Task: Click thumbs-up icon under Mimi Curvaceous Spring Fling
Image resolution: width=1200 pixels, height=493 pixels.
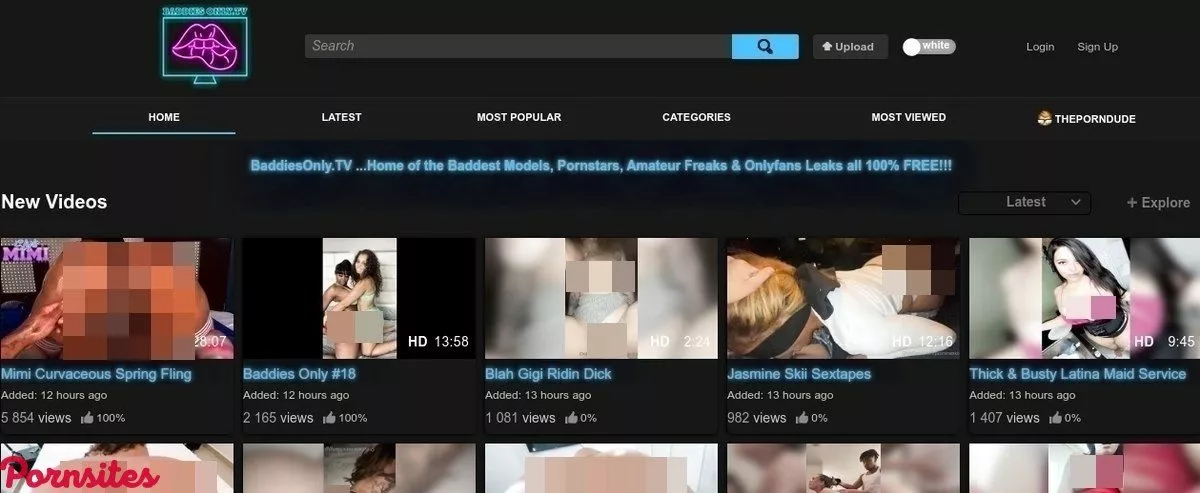Action: [x=87, y=418]
